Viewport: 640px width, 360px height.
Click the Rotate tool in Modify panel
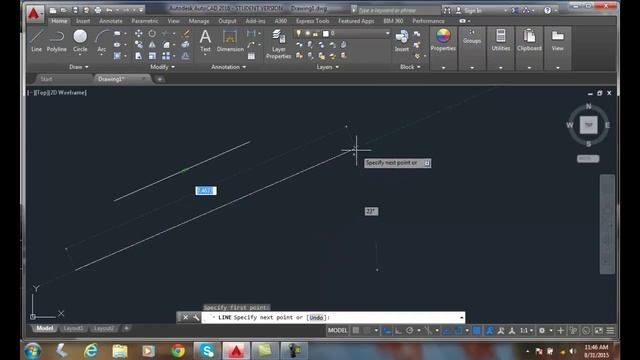coord(152,33)
